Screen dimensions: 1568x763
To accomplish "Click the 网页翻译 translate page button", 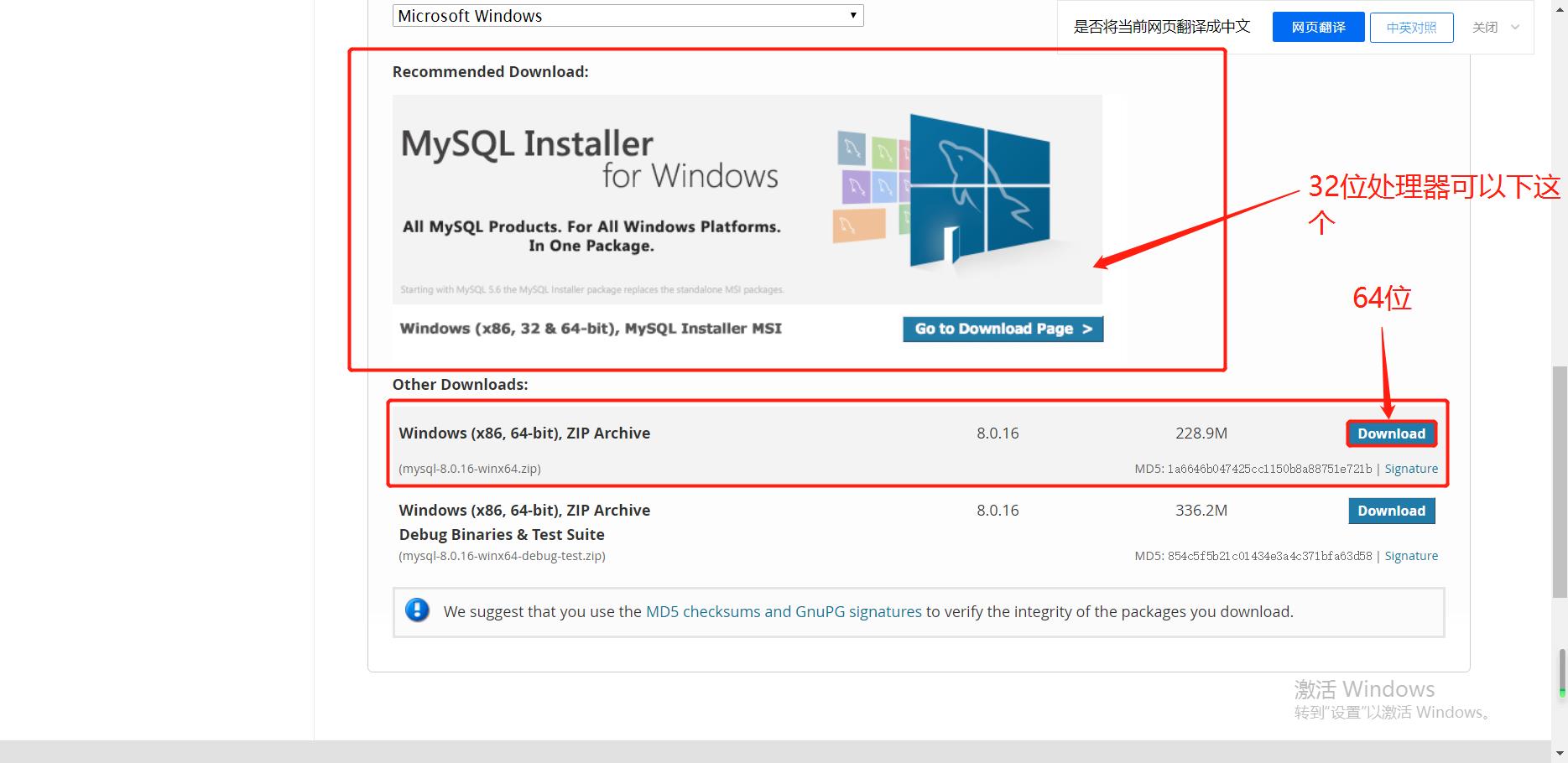I will [1318, 27].
